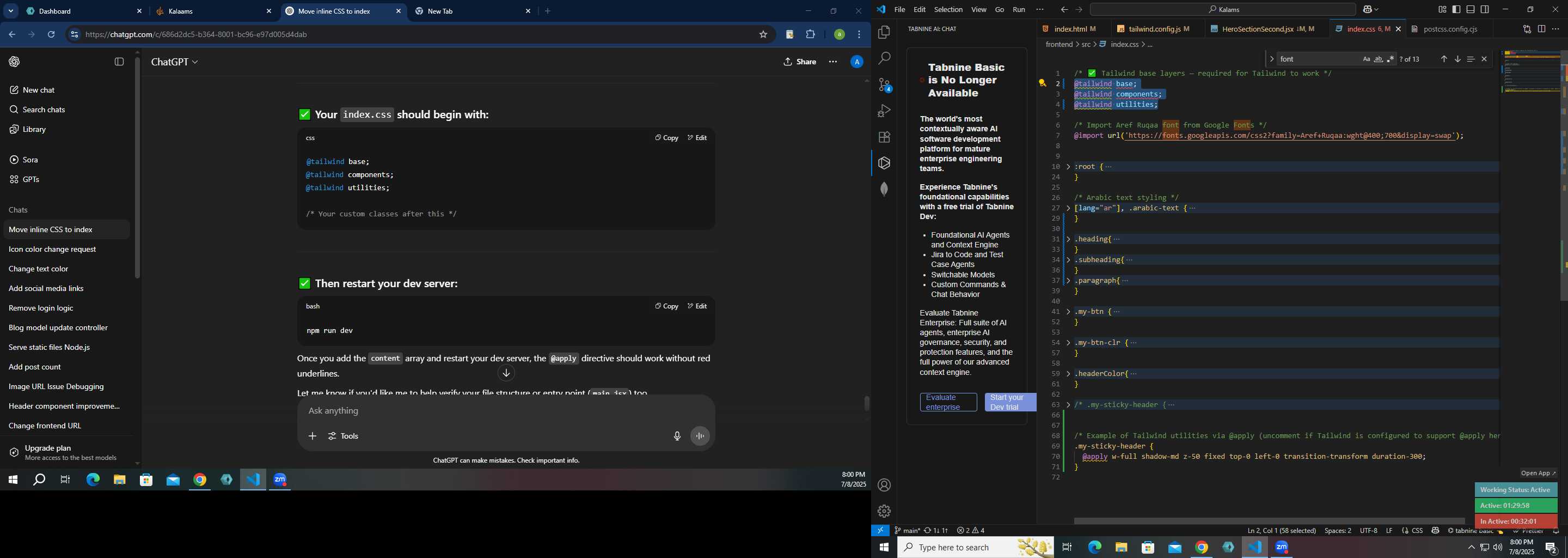Click Edit on the bash code block

697,306
